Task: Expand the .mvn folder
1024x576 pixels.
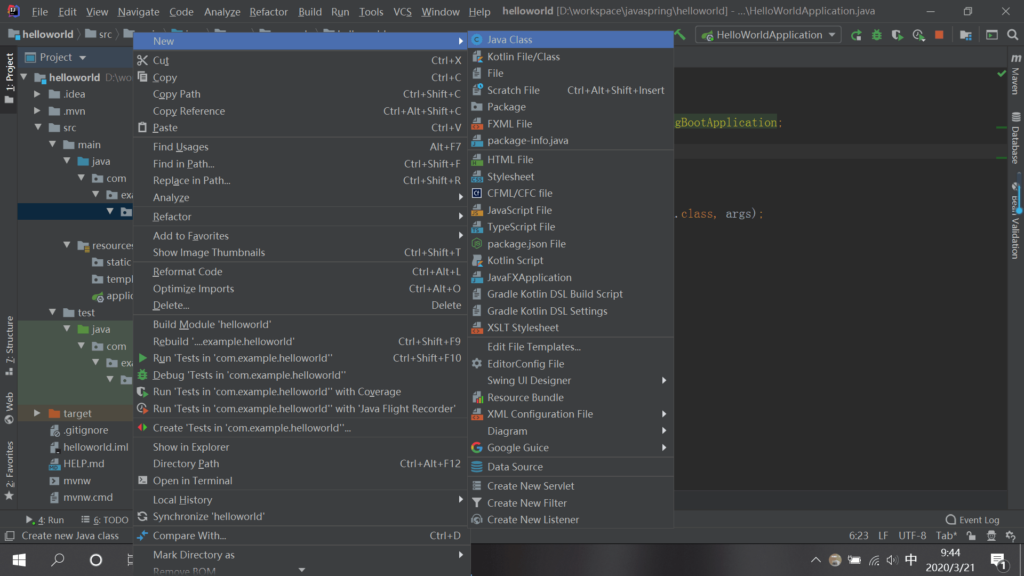Action: 38,111
